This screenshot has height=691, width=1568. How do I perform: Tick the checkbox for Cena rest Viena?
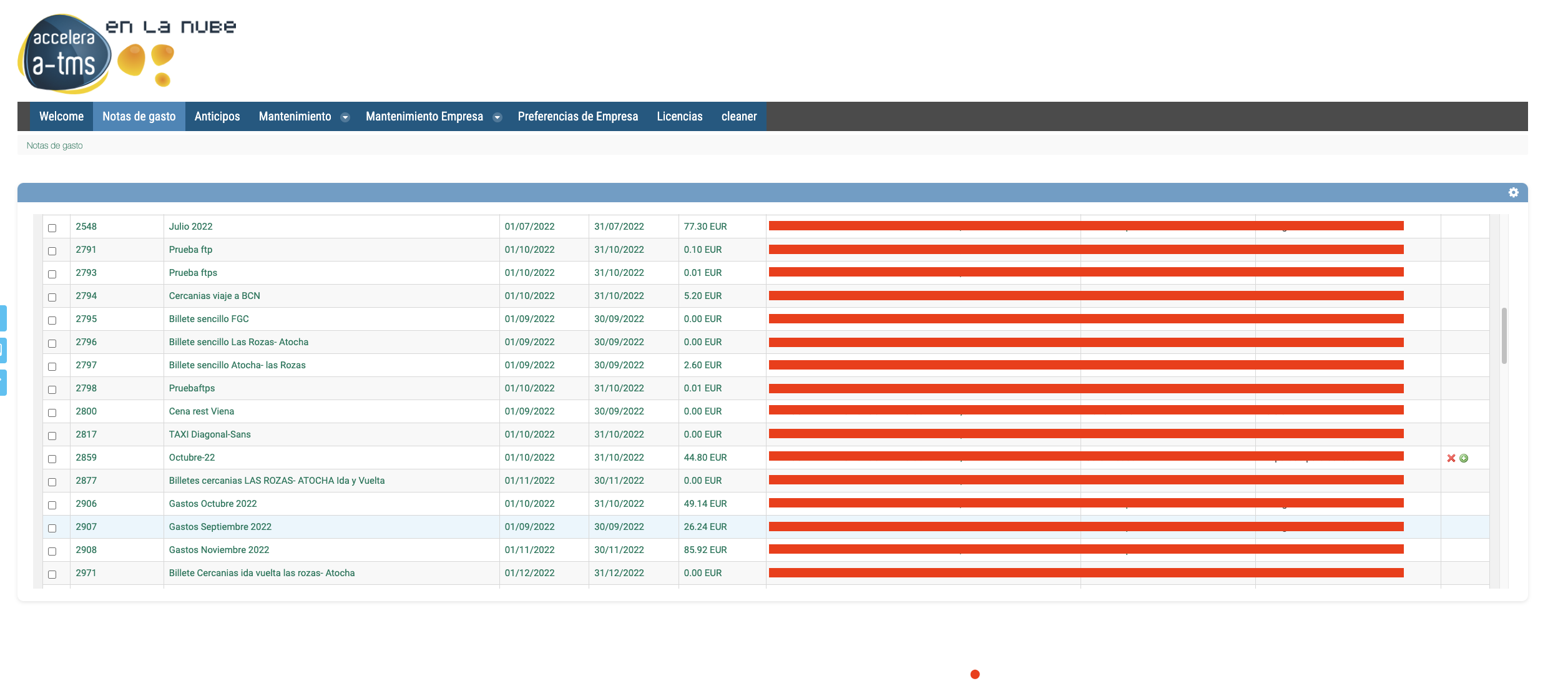coord(52,413)
